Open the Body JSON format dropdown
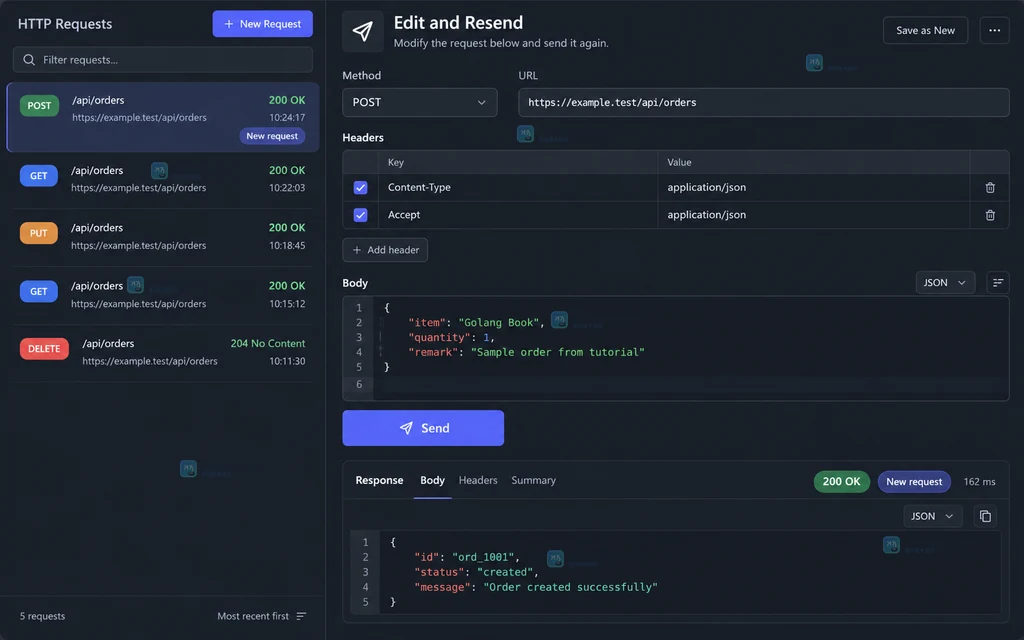Viewport: 1024px width, 640px height. tap(944, 283)
